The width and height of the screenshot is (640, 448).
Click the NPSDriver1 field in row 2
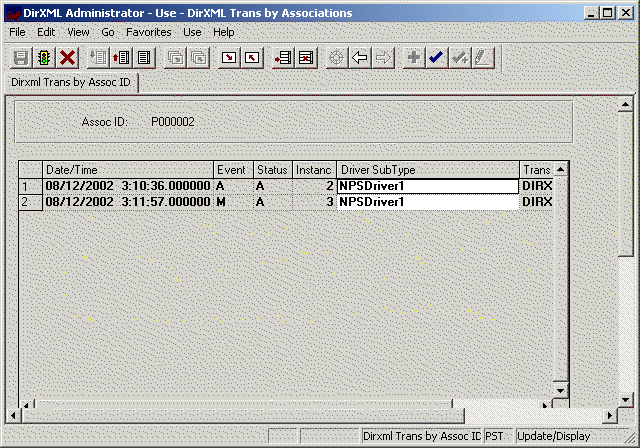(x=428, y=202)
